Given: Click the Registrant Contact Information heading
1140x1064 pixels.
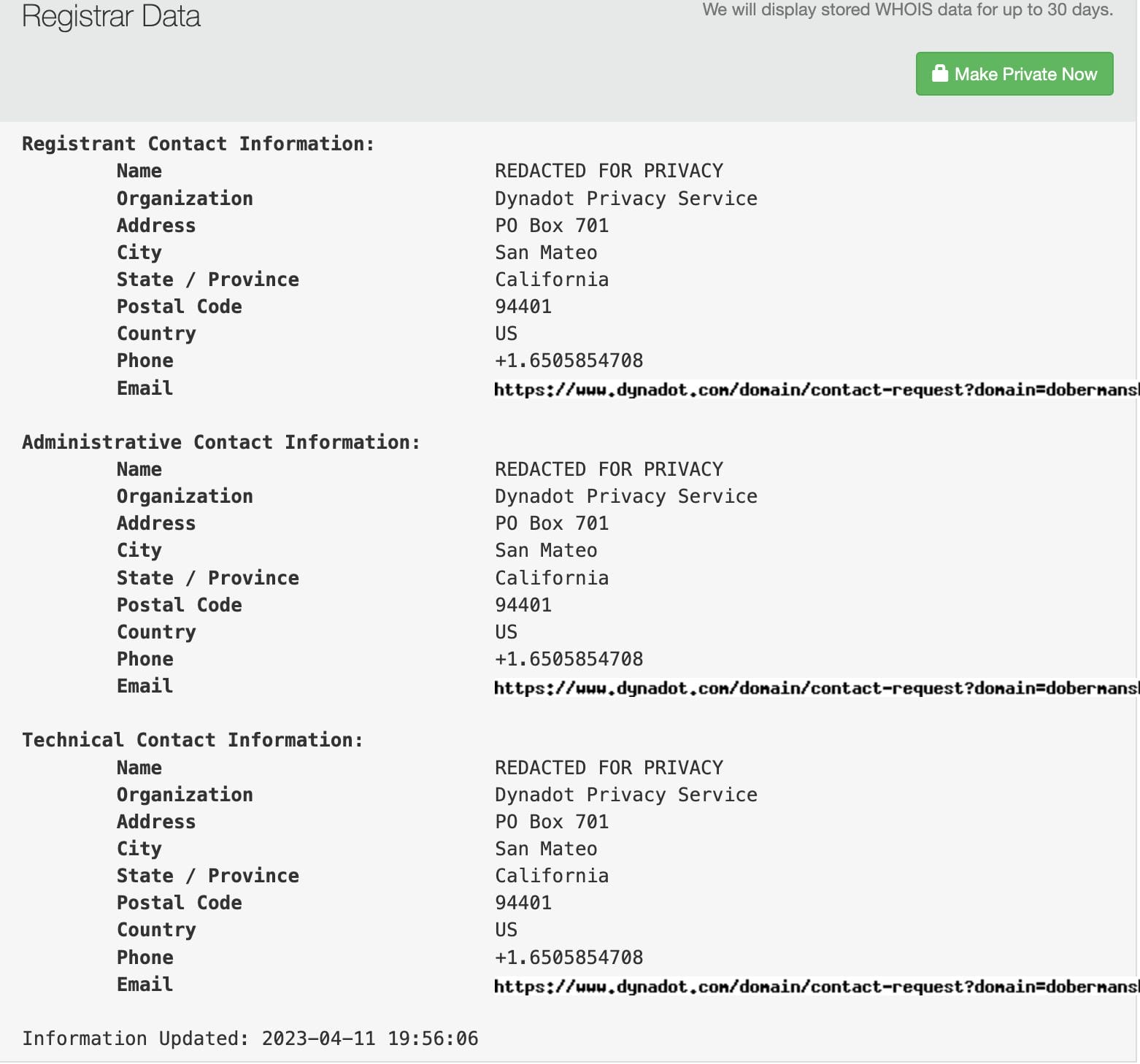Looking at the screenshot, I should point(198,144).
